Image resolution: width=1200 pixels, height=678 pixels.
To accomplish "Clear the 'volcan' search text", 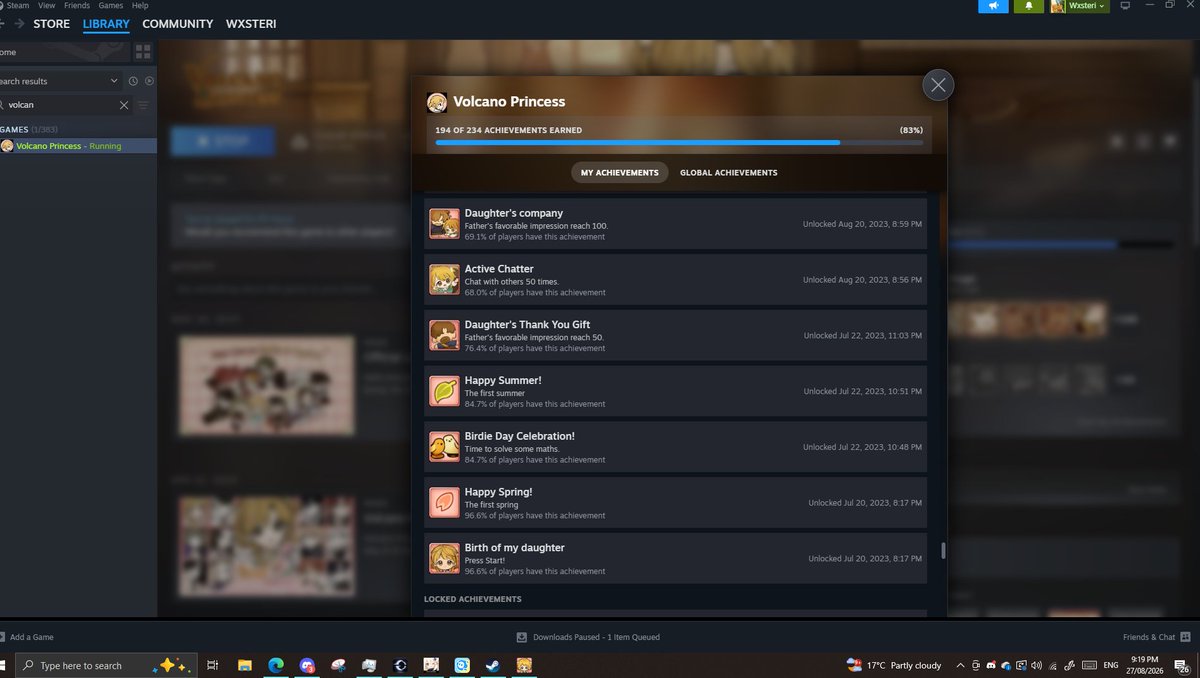I will (x=124, y=105).
